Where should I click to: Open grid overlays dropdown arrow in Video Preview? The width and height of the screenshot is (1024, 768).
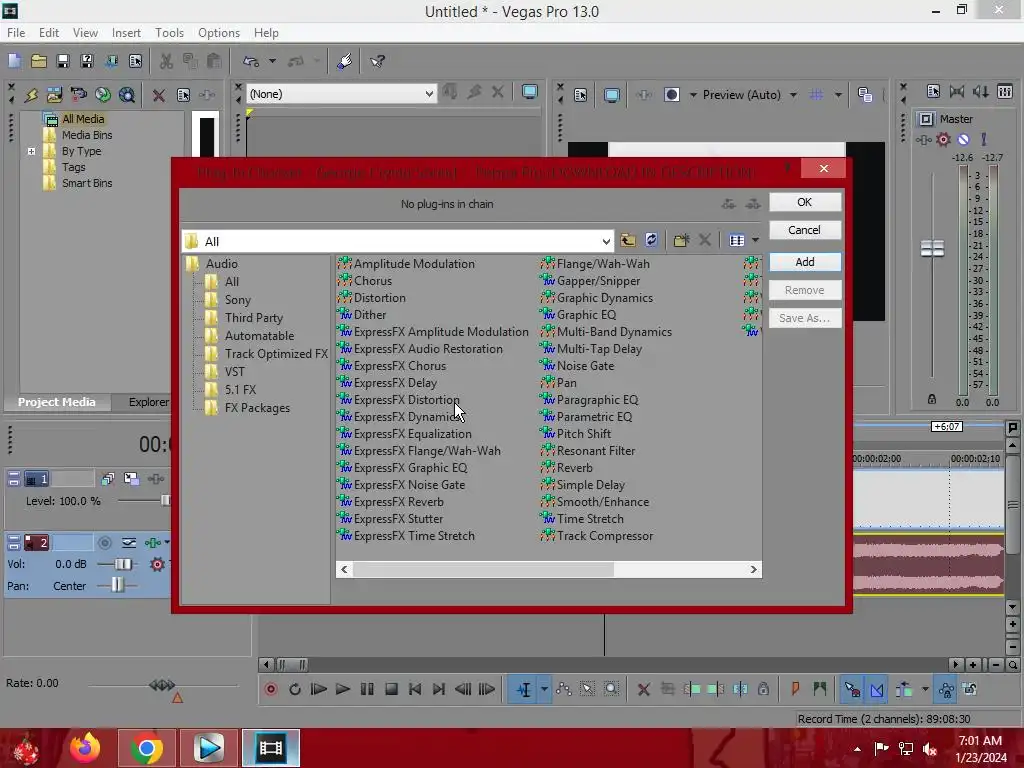(838, 95)
